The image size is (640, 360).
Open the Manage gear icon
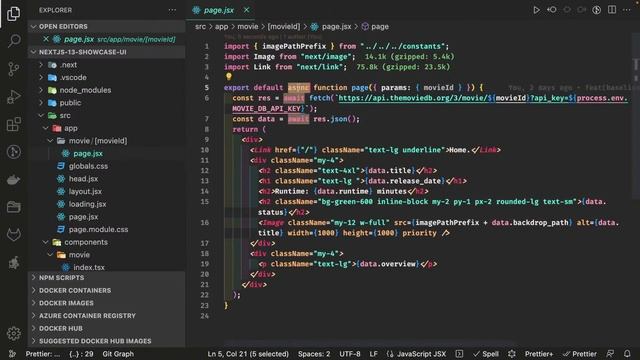click(13, 333)
